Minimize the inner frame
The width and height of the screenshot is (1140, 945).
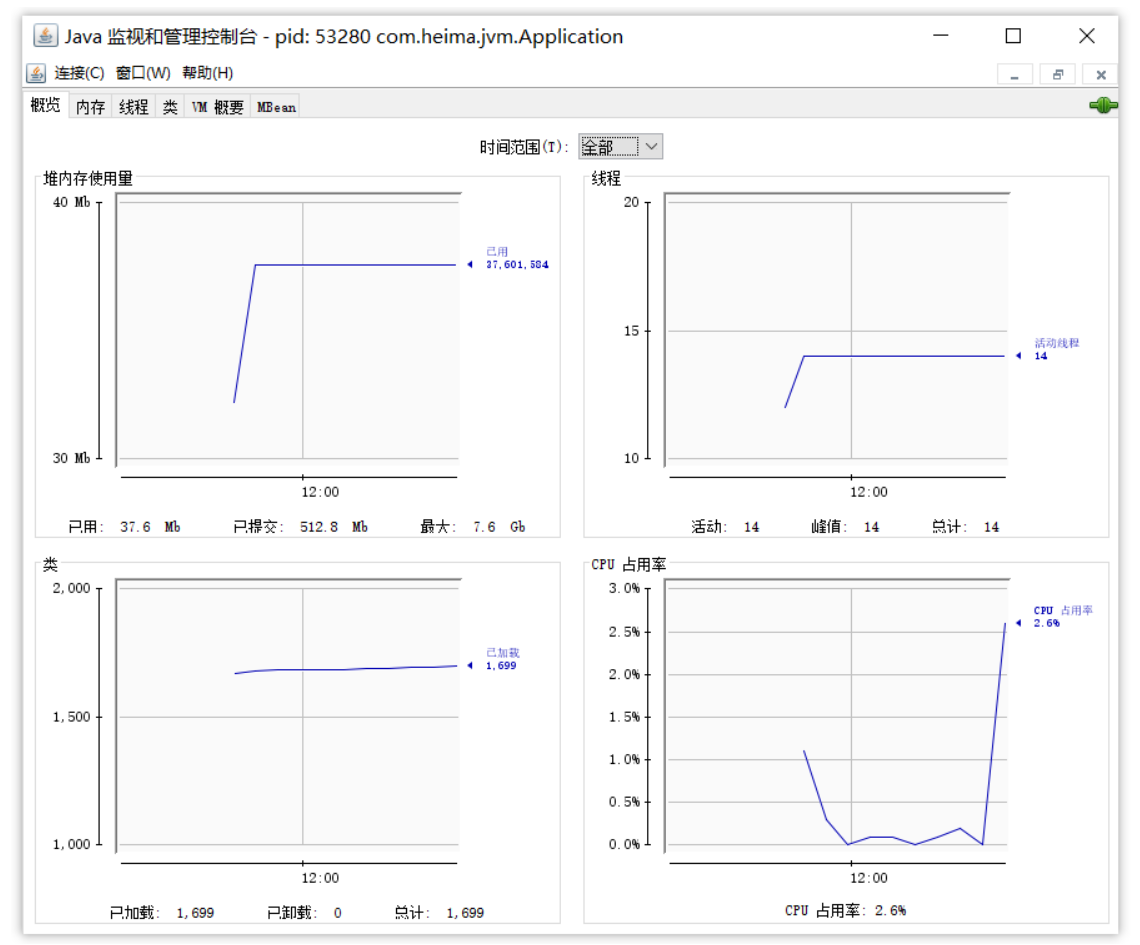coord(1014,74)
